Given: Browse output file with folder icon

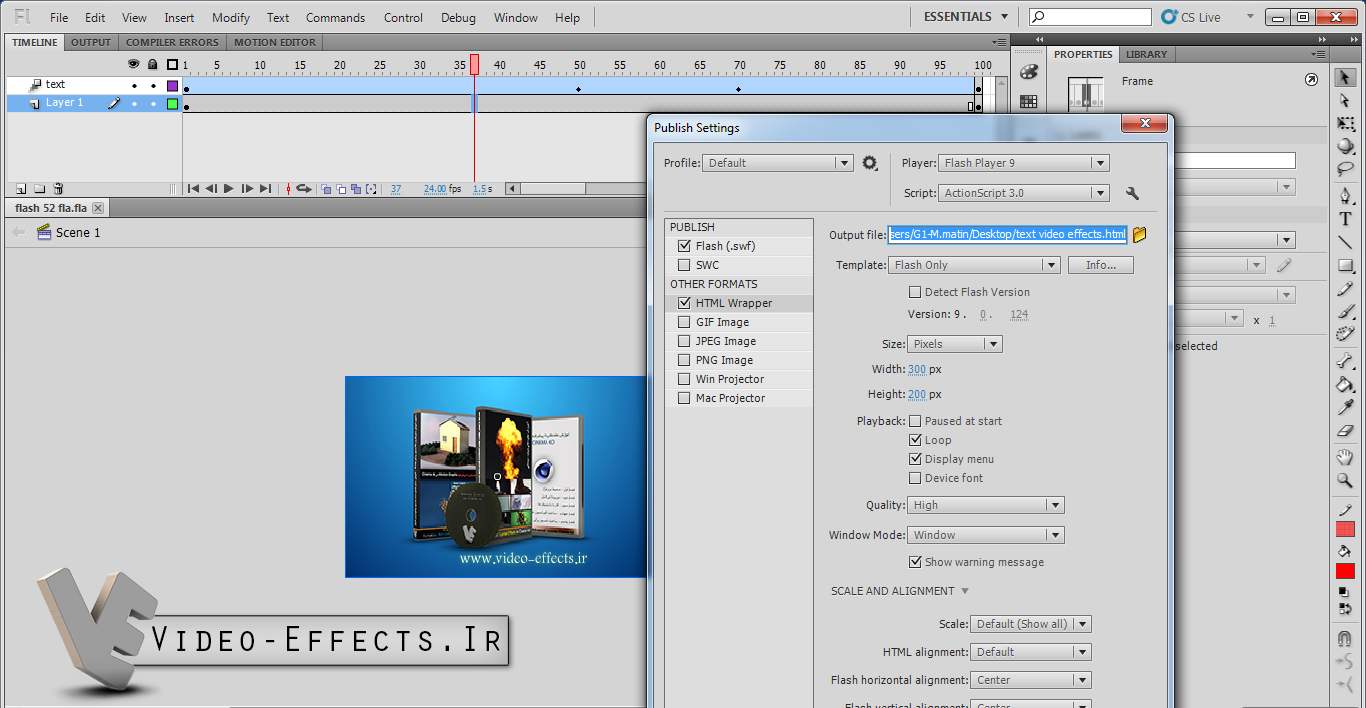Looking at the screenshot, I should tap(1139, 235).
